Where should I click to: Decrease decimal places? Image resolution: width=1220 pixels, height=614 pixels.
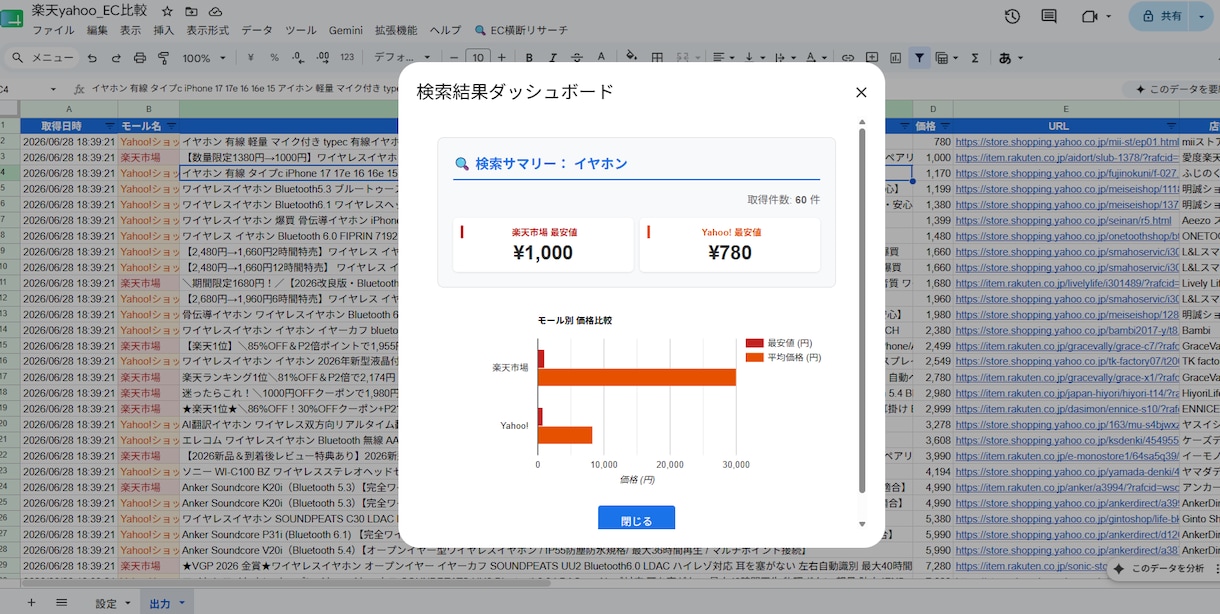click(x=298, y=58)
